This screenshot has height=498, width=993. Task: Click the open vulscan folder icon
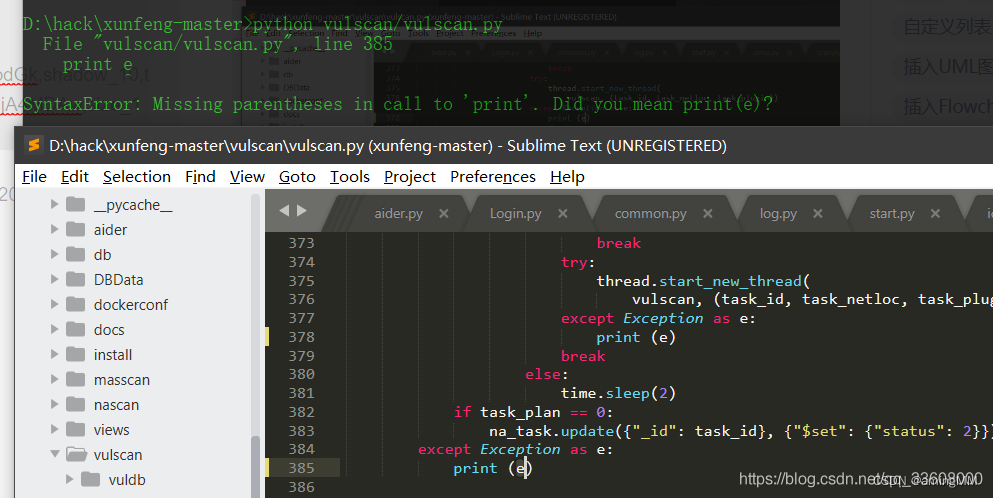(76, 454)
